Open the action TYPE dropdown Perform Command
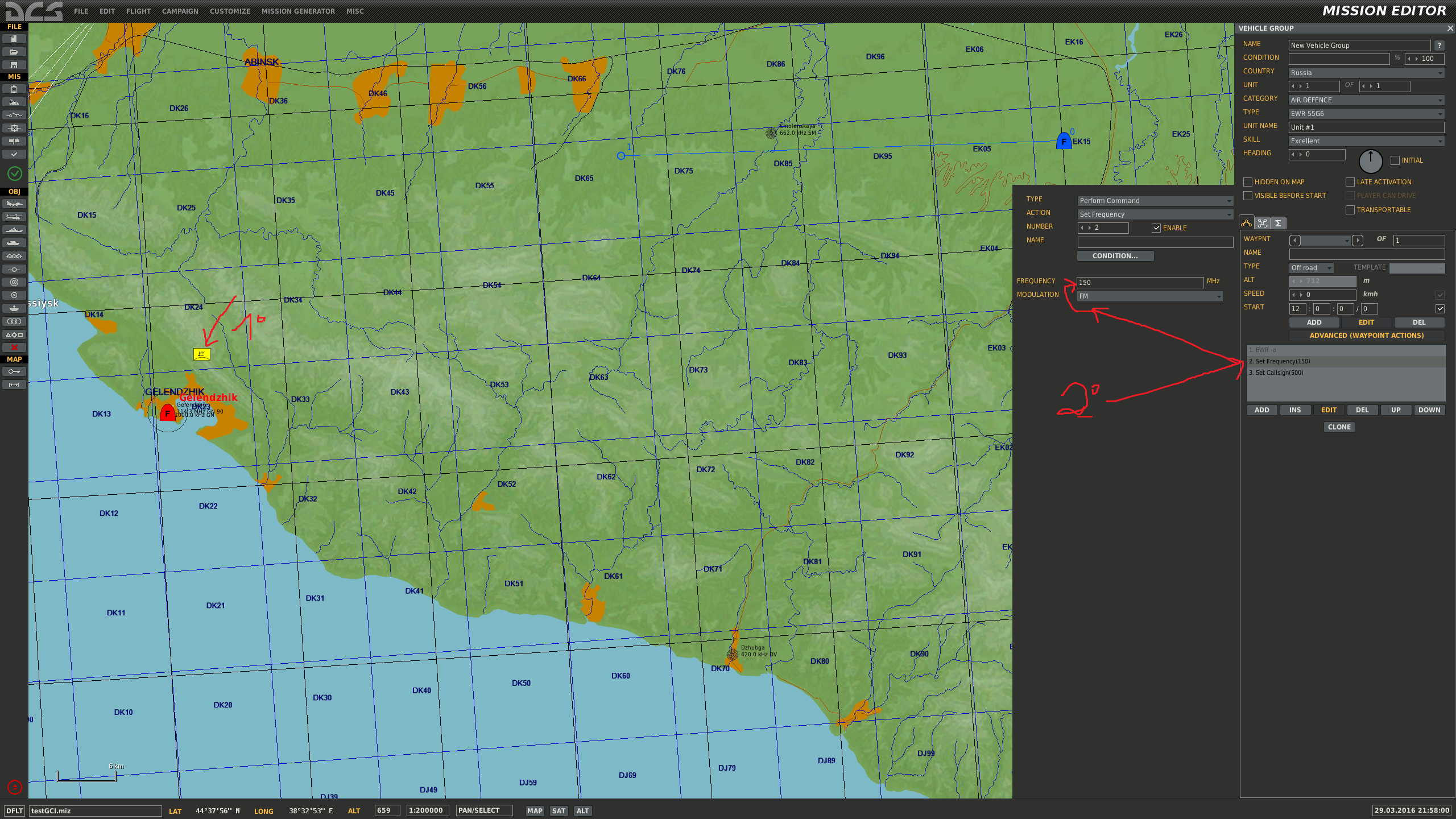The height and width of the screenshot is (819, 1456). click(1155, 201)
